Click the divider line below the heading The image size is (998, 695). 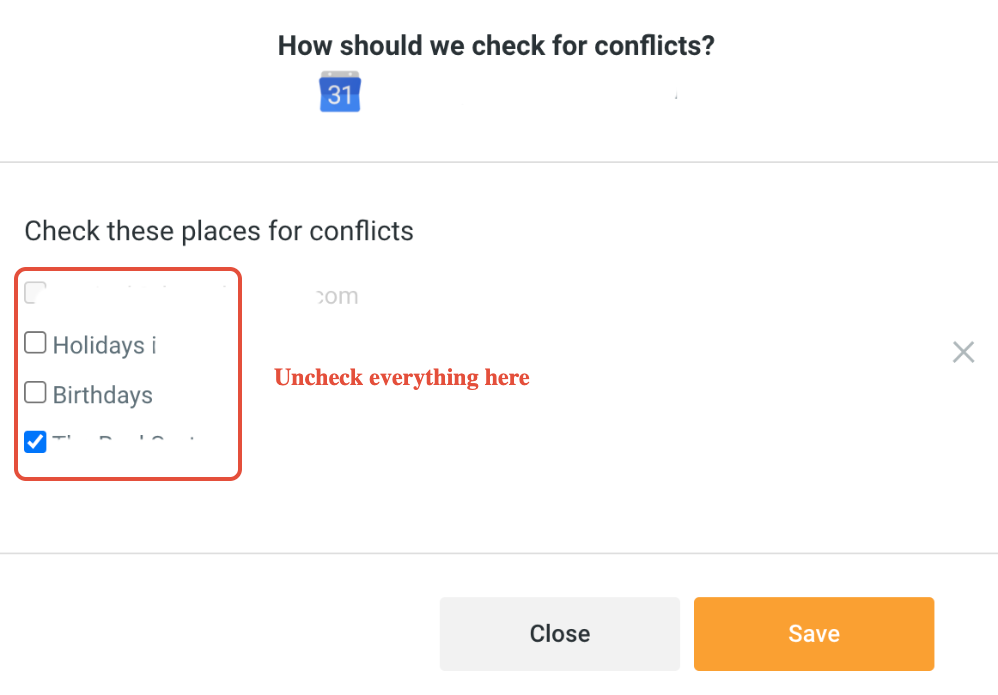(x=499, y=162)
